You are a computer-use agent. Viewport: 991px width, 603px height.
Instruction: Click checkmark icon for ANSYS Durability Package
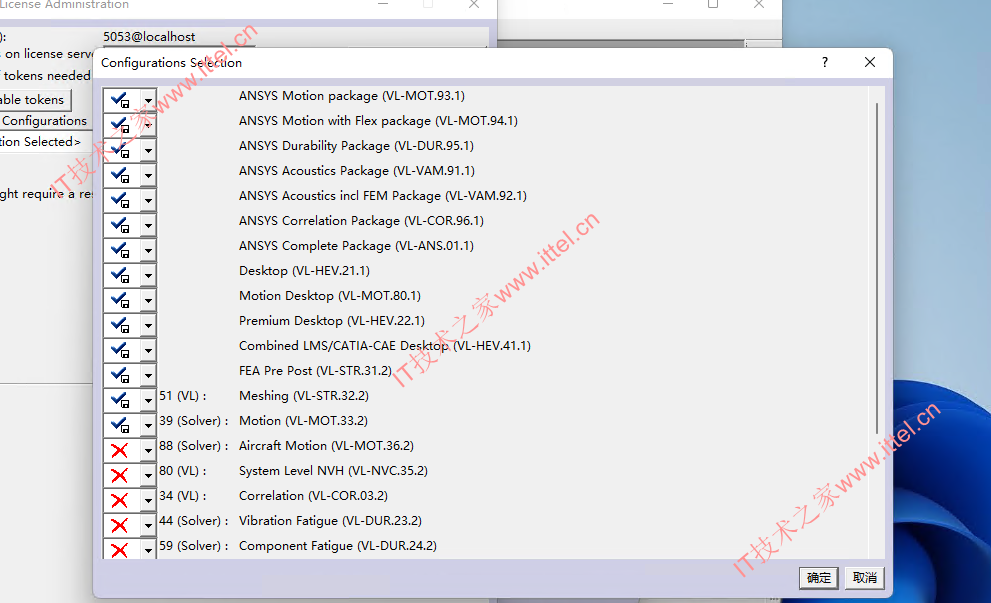point(120,150)
